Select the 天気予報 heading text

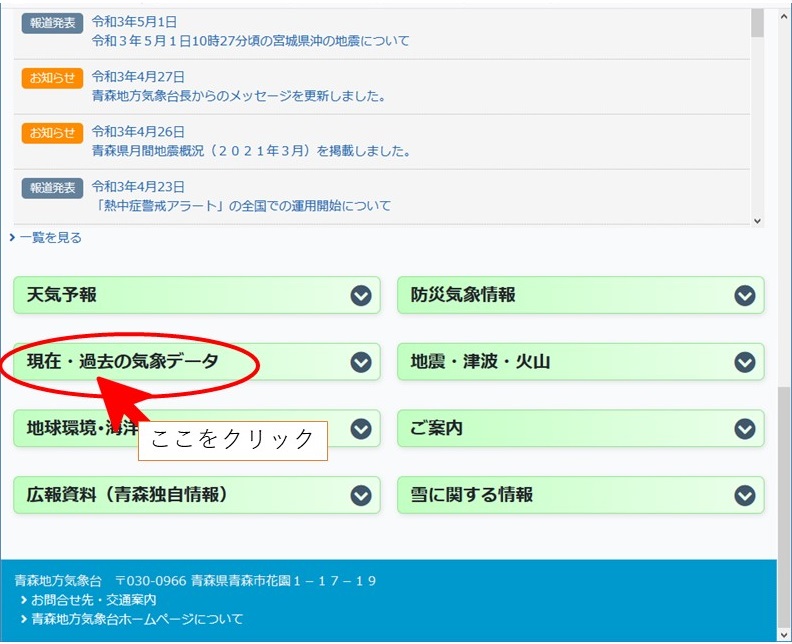(62, 295)
